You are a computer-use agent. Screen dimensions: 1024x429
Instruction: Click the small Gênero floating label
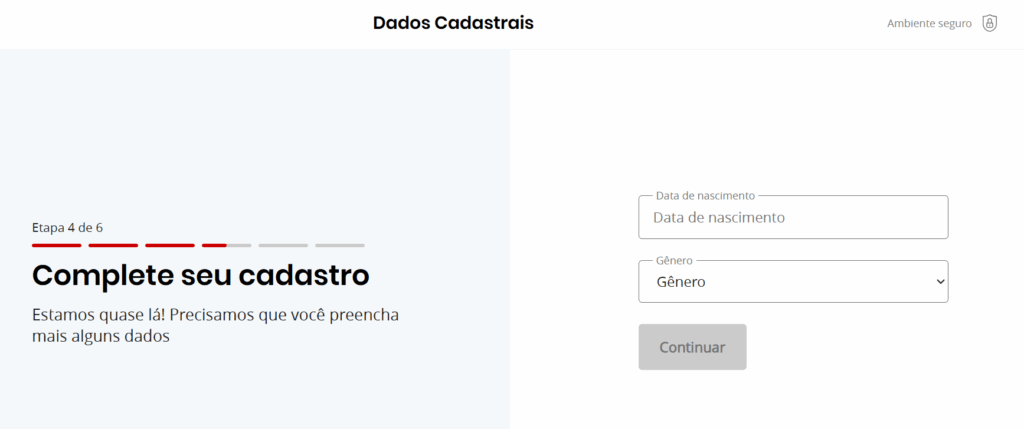674,261
